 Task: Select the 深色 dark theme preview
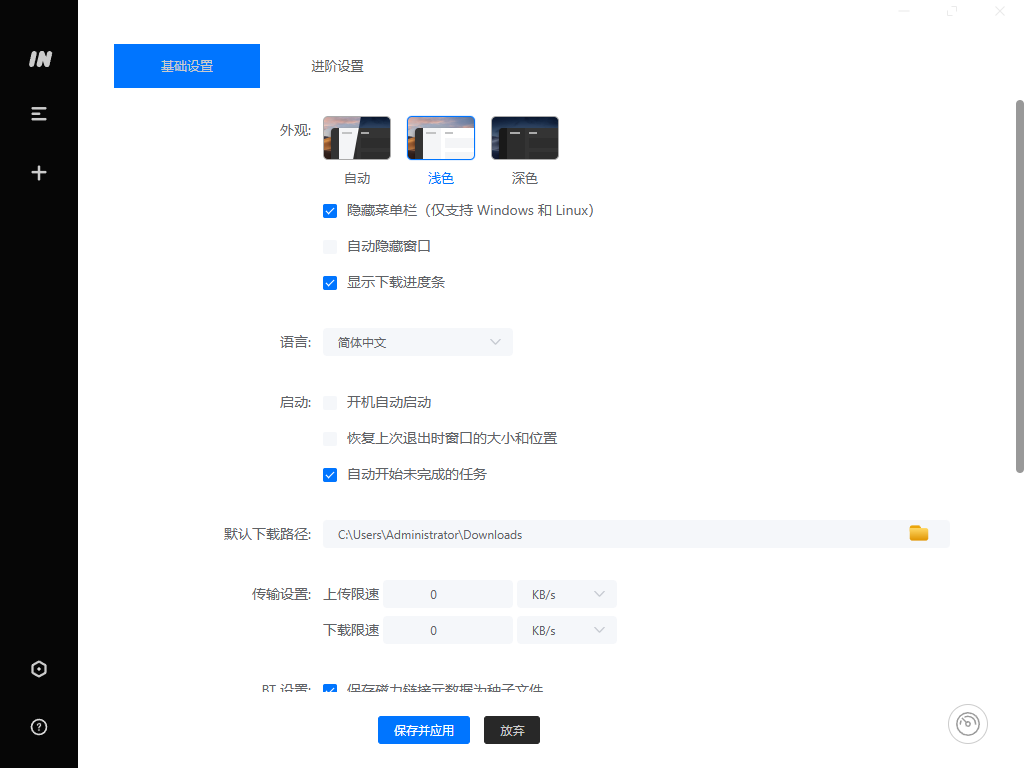[524, 137]
